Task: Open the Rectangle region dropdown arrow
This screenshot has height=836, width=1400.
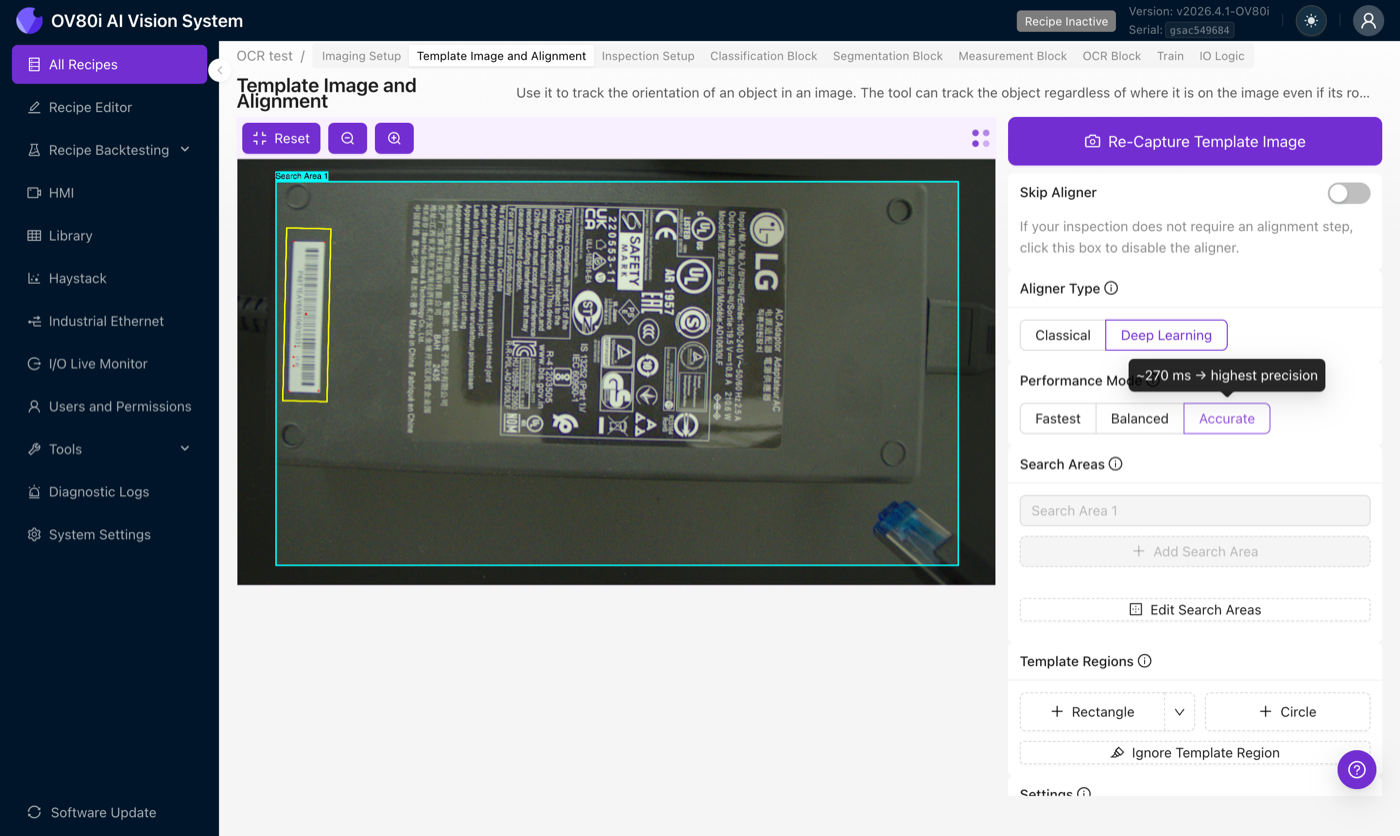Action: coord(1179,712)
